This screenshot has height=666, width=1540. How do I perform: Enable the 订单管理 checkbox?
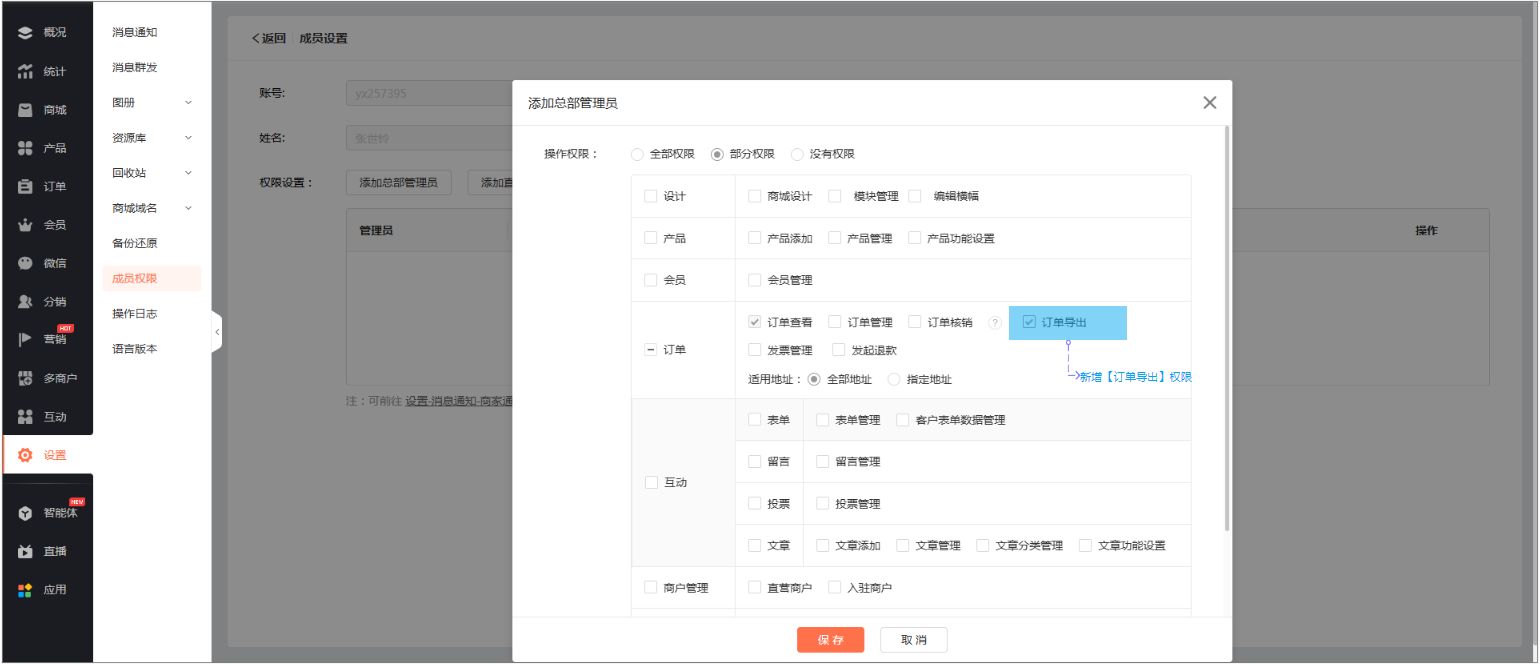834,322
